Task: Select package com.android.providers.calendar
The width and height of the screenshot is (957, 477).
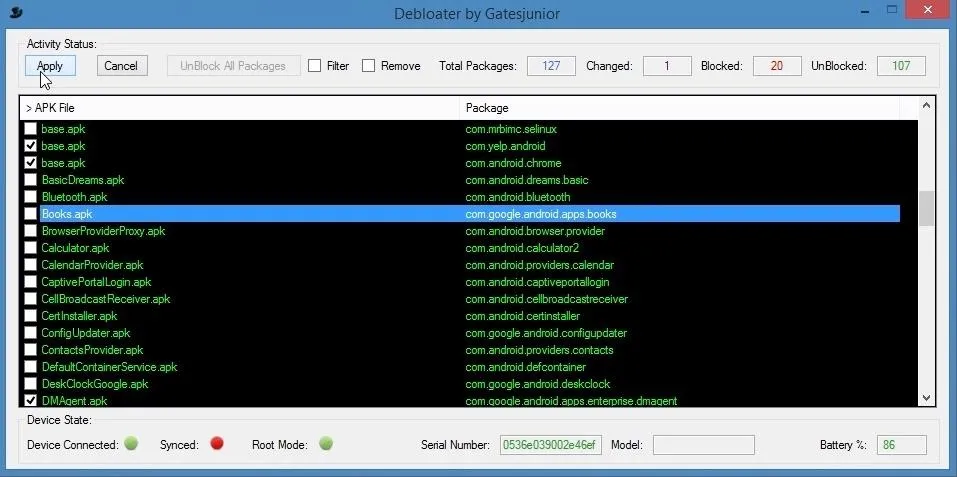Action: [x=540, y=265]
